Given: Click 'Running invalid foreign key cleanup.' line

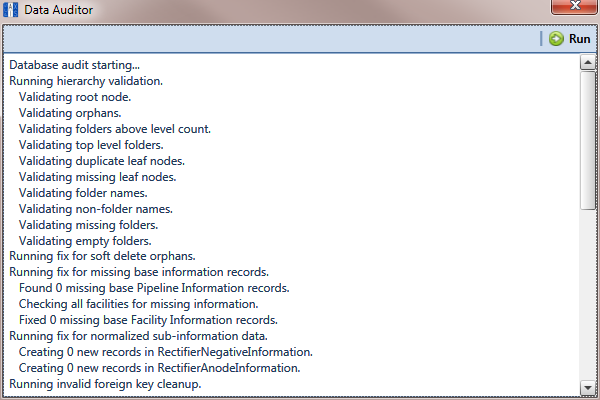Looking at the screenshot, I should (105, 384).
